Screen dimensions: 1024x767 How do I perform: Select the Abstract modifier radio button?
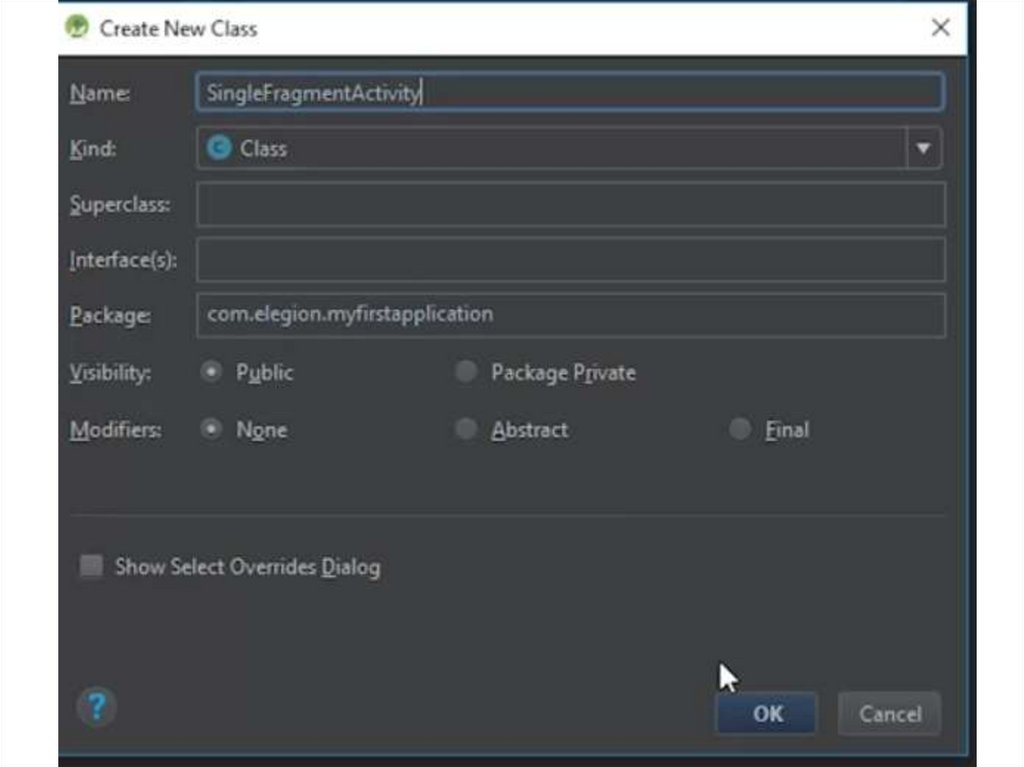[x=466, y=429]
